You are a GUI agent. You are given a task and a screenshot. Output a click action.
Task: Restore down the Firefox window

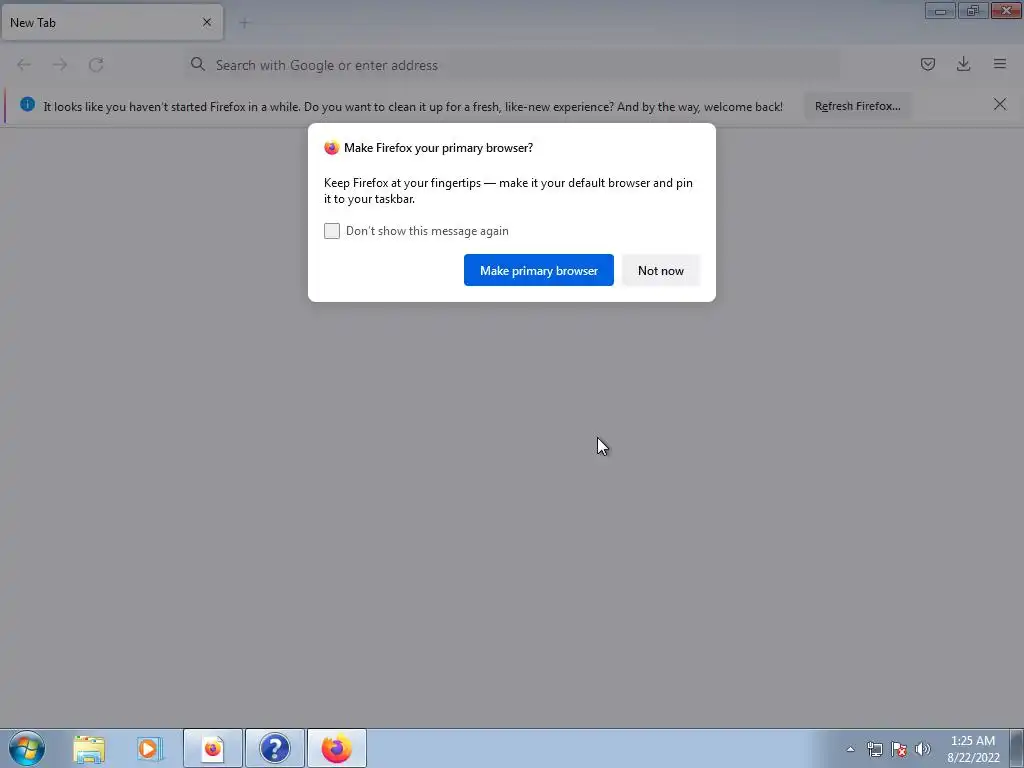[x=973, y=11]
